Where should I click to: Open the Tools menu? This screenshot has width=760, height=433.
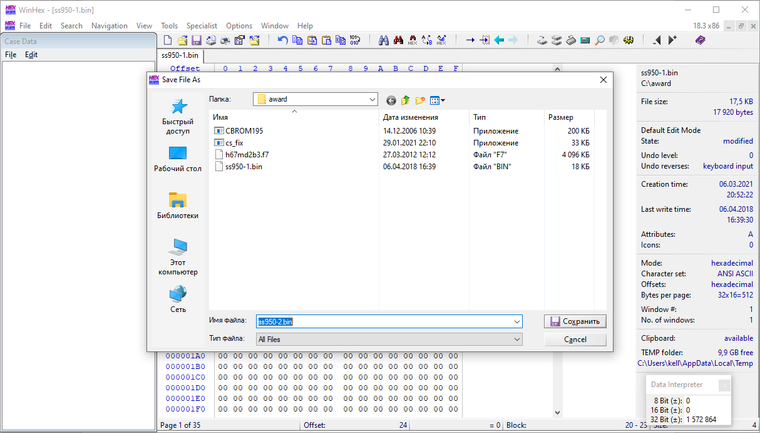point(169,26)
